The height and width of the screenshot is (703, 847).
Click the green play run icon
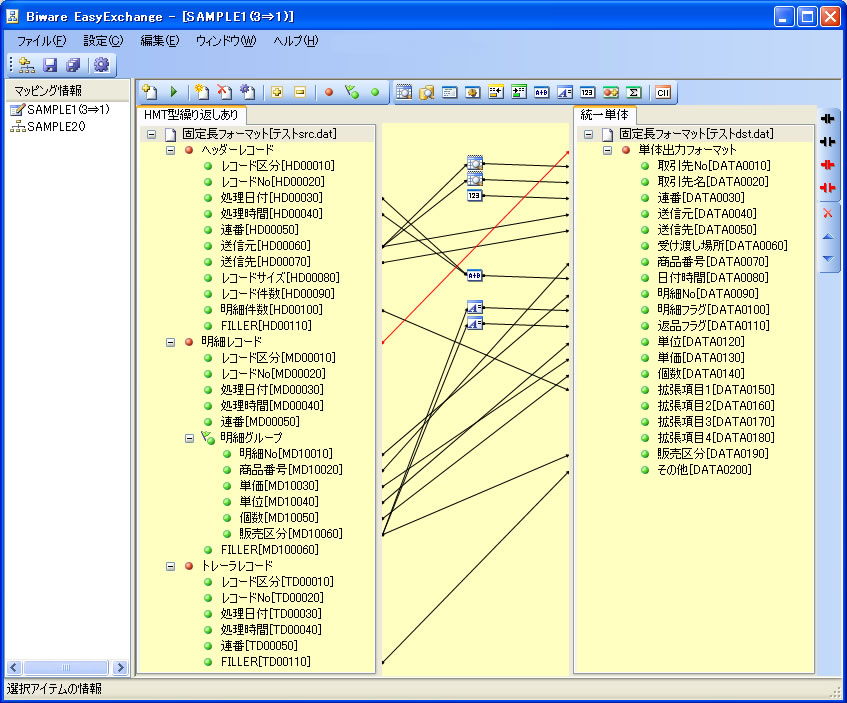coord(173,92)
